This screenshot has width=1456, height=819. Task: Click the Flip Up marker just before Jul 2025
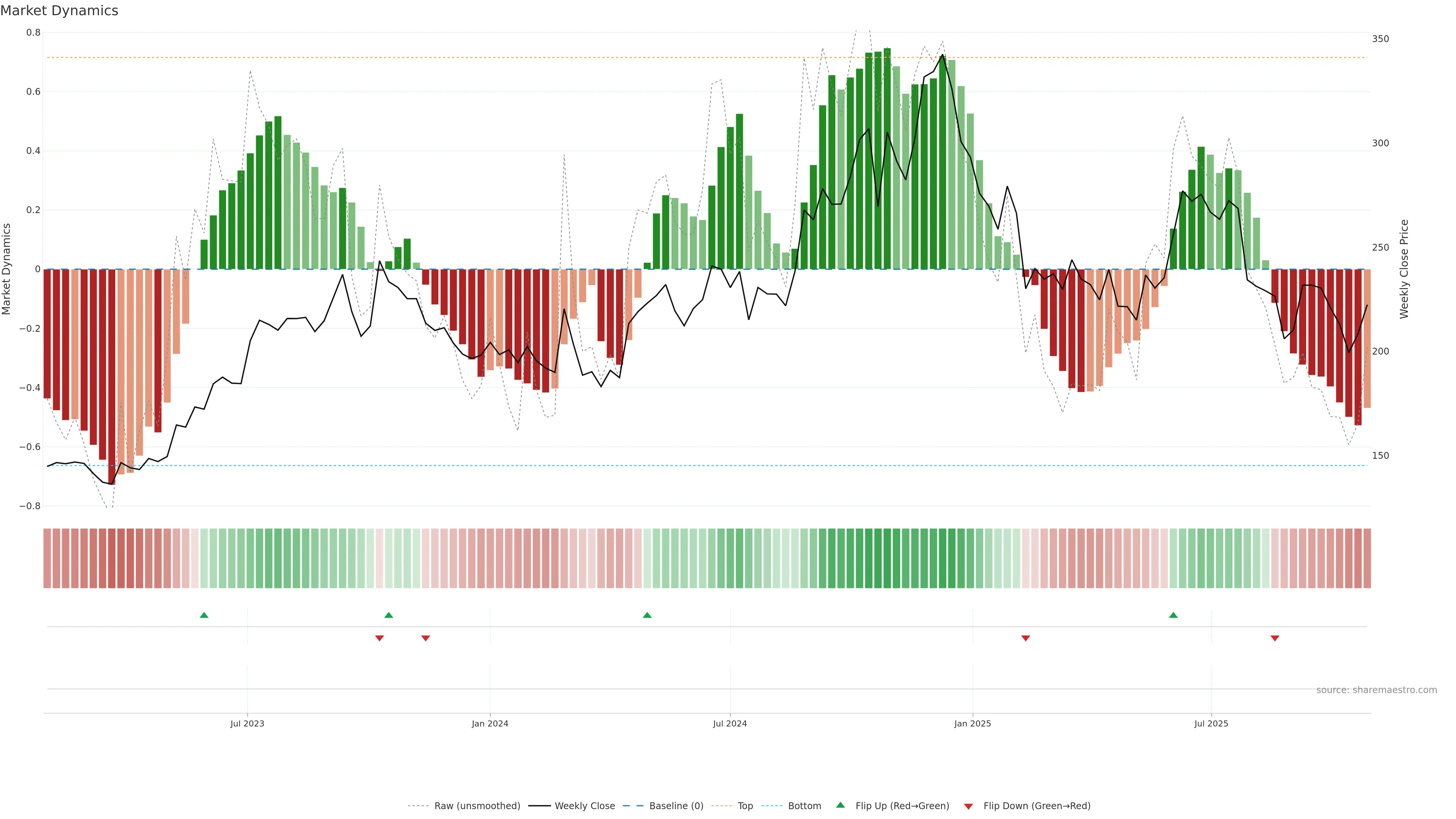click(1173, 615)
